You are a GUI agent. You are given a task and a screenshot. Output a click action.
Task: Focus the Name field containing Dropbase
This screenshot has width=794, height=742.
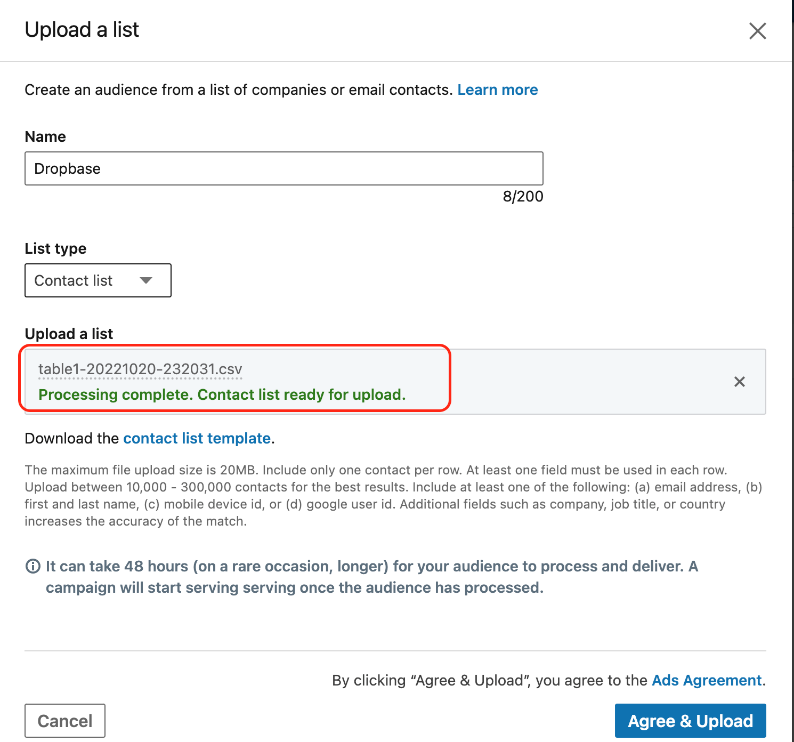[x=283, y=169]
